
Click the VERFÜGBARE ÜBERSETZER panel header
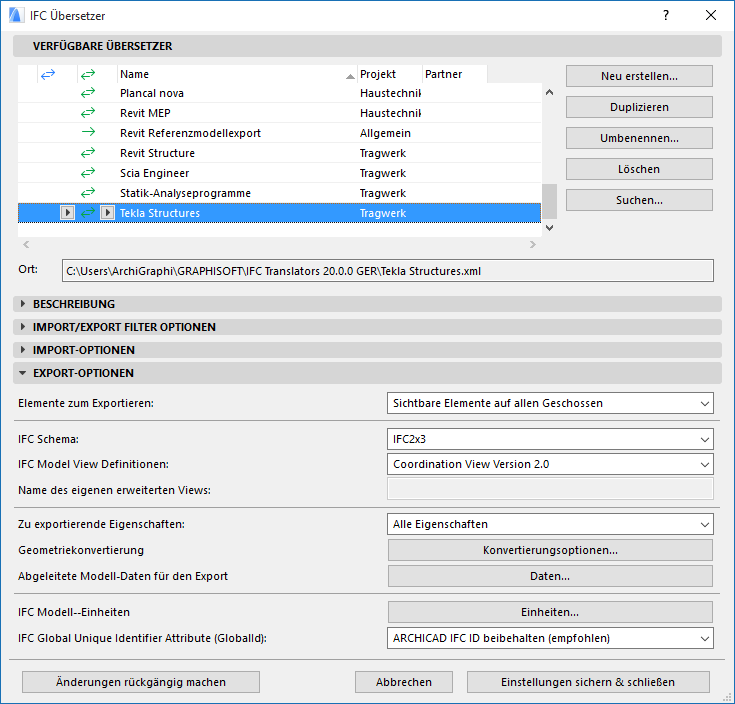tap(368, 46)
